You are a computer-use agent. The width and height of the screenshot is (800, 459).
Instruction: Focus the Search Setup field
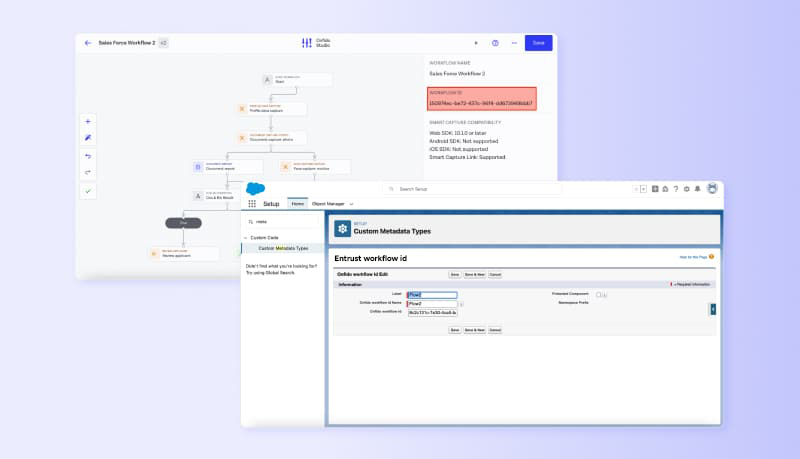472,189
